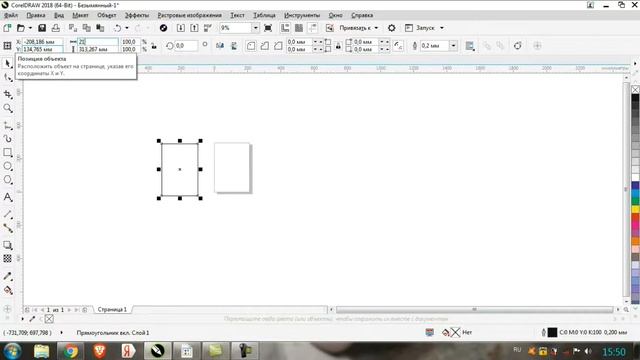Select the Shape edit tool
The height and width of the screenshot is (360, 640).
(8, 78)
